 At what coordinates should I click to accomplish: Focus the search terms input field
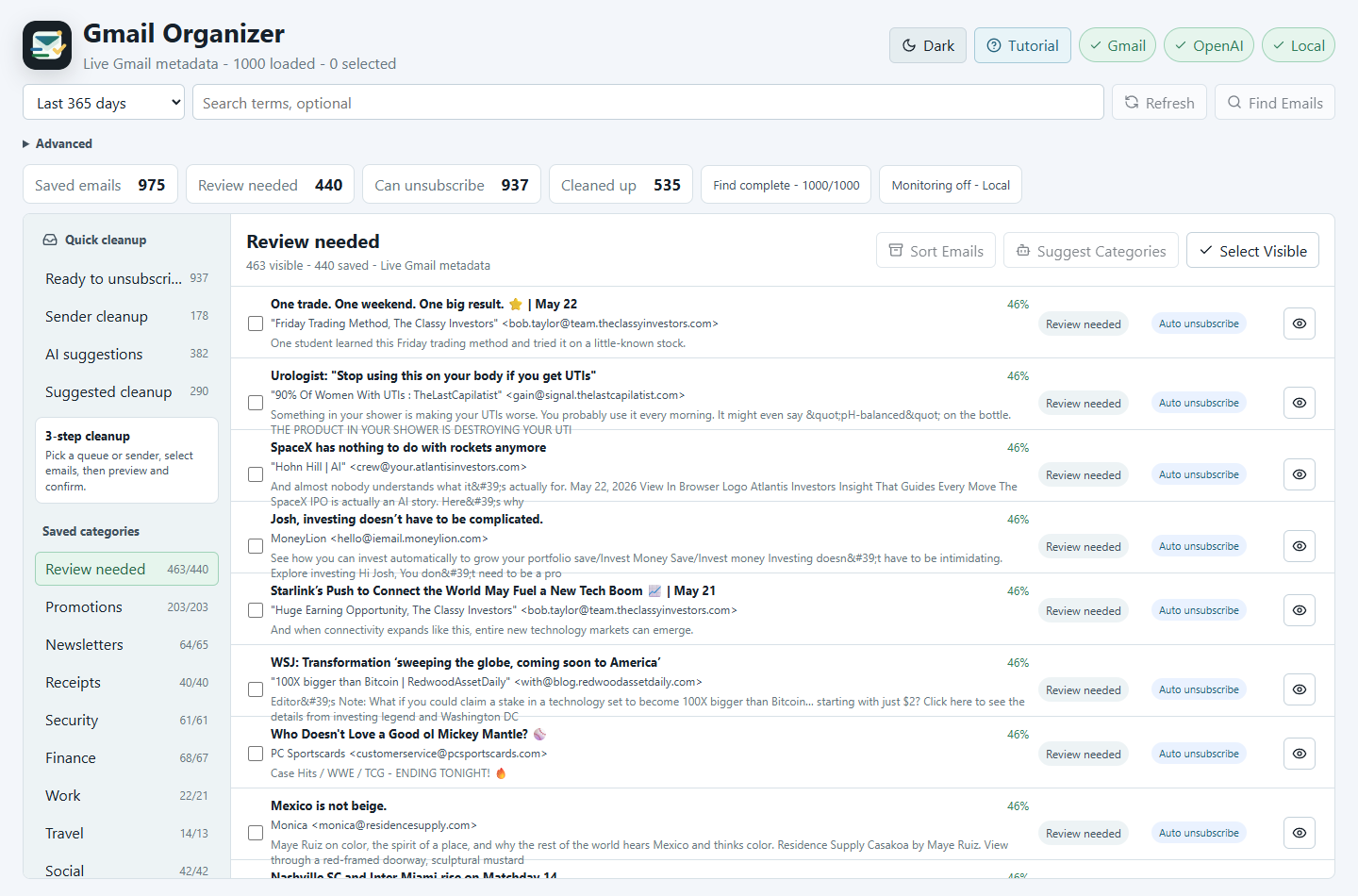click(648, 103)
